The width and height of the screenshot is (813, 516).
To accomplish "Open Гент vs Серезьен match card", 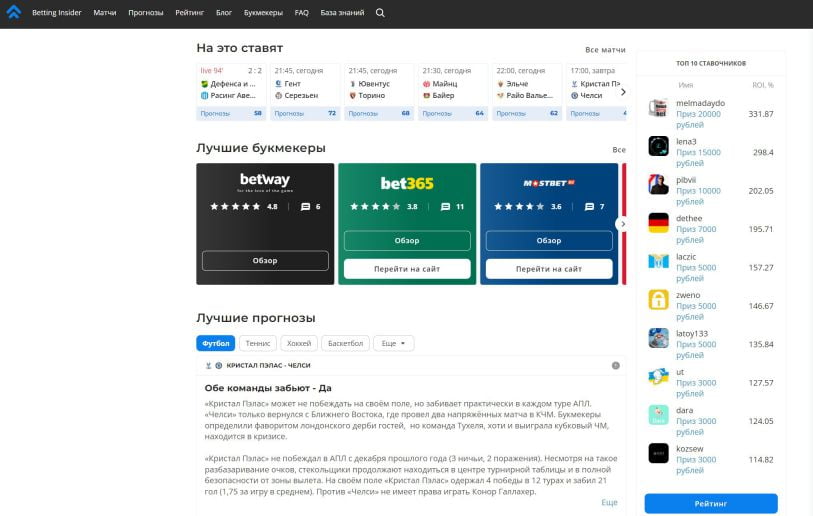I will click(305, 92).
